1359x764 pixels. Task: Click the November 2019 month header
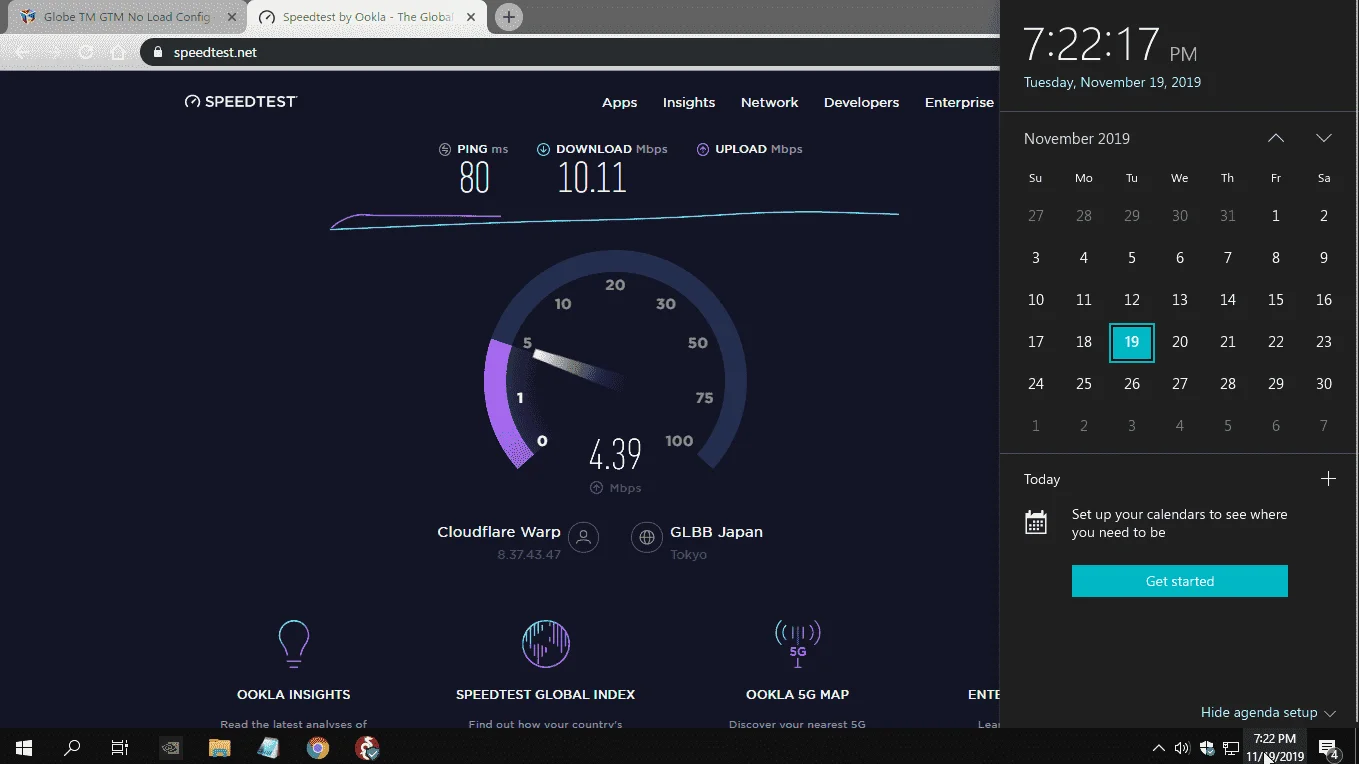tap(1077, 139)
